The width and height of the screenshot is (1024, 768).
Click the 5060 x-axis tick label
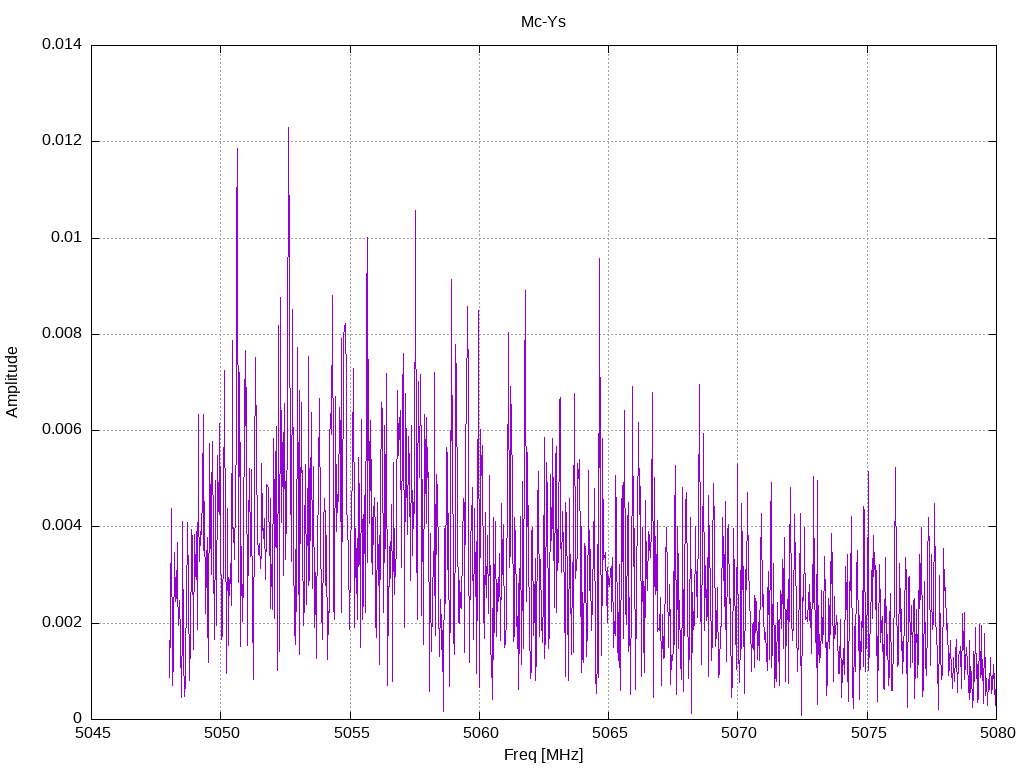pos(480,733)
